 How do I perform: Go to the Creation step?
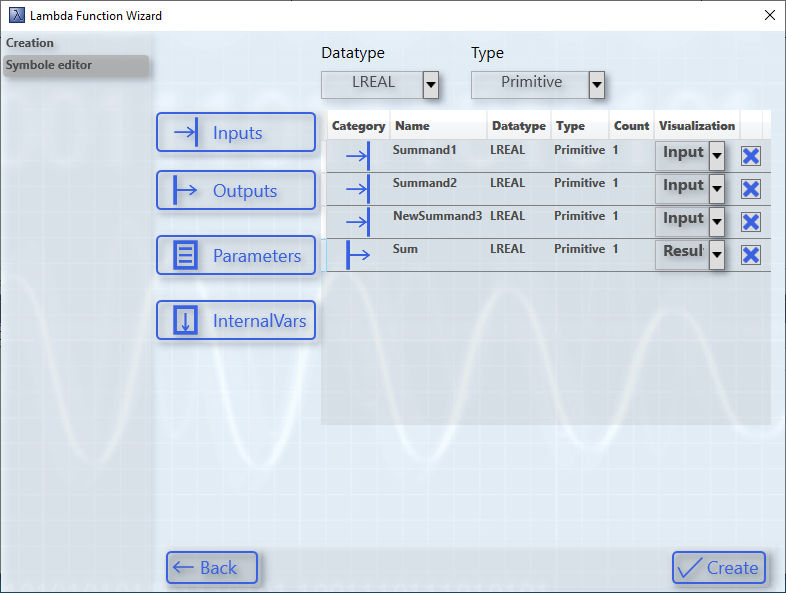(x=30, y=43)
